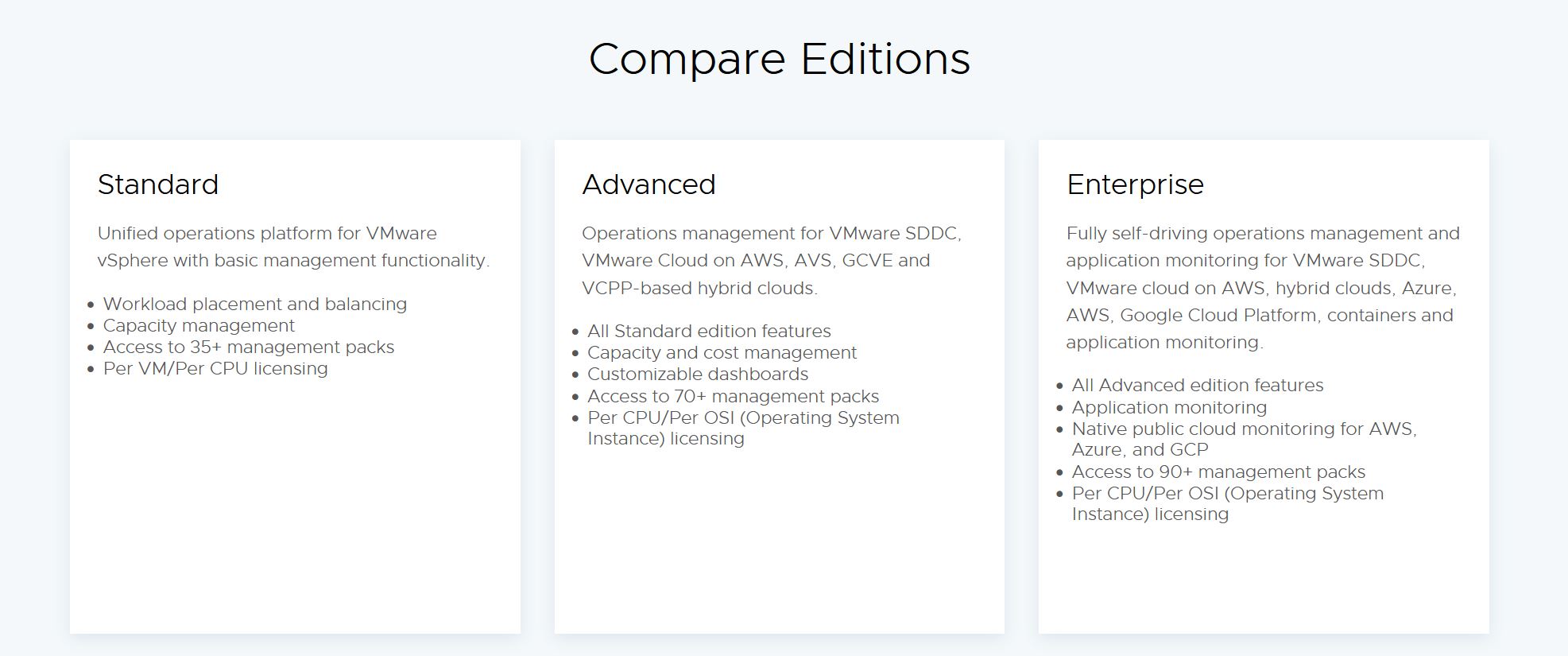The image size is (1568, 656).
Task: Click the Advanced edition description paragraph
Action: coord(771,260)
